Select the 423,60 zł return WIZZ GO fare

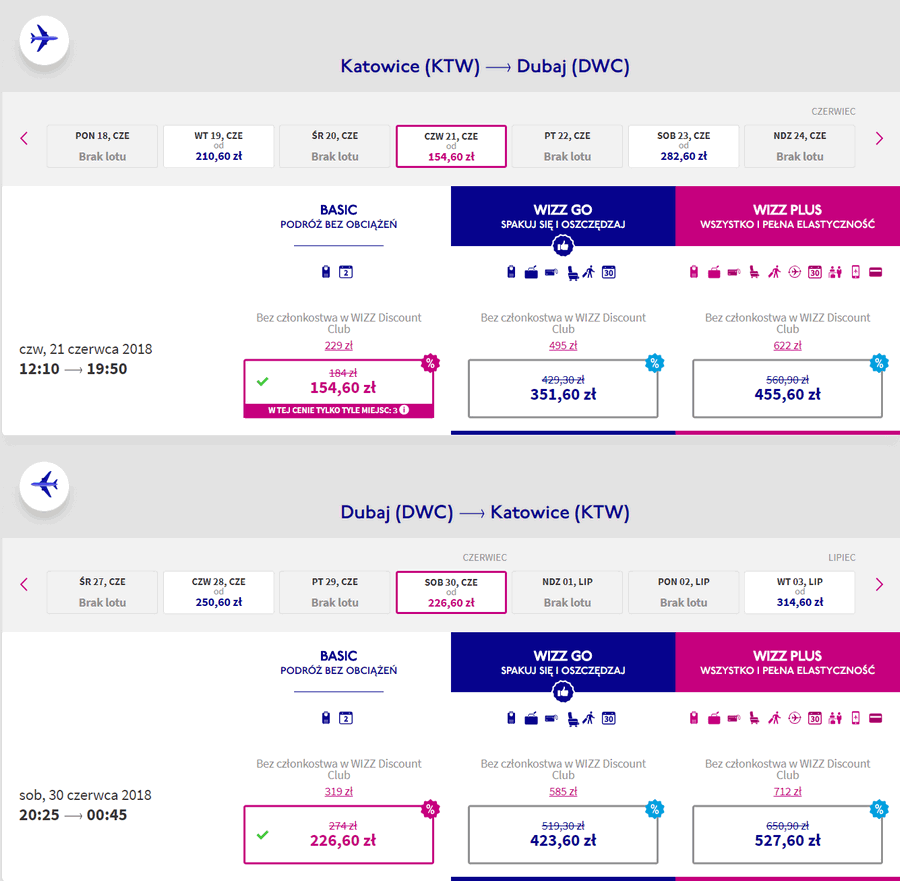point(562,835)
